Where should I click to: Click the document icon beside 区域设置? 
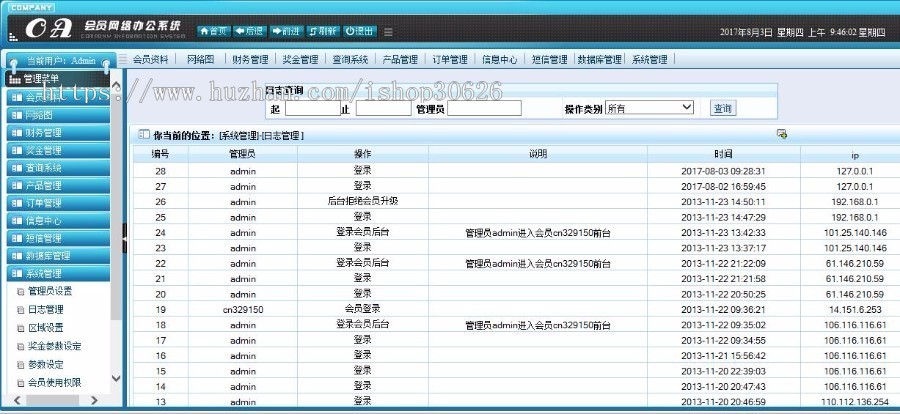click(x=21, y=328)
